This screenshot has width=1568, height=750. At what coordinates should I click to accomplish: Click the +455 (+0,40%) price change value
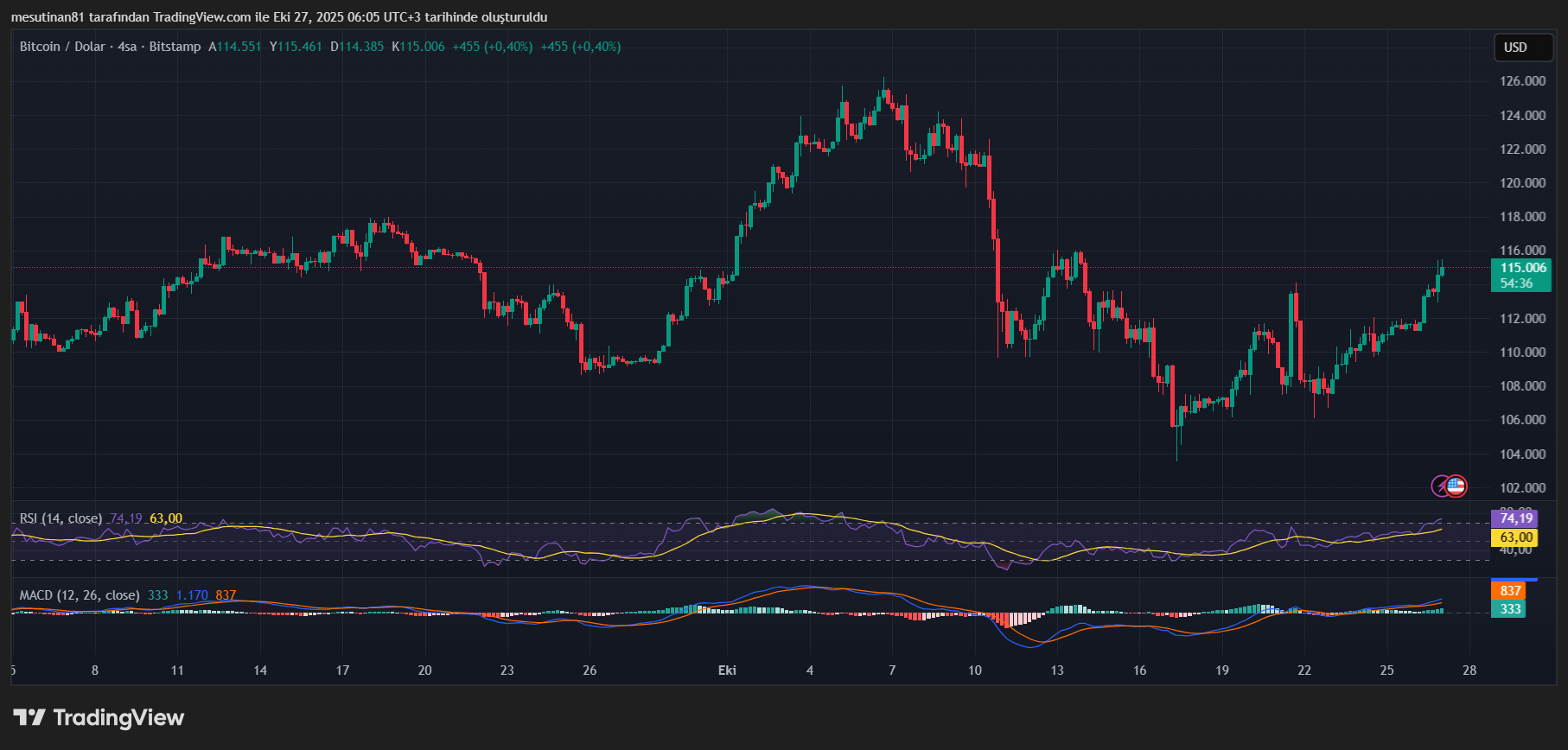(x=492, y=47)
